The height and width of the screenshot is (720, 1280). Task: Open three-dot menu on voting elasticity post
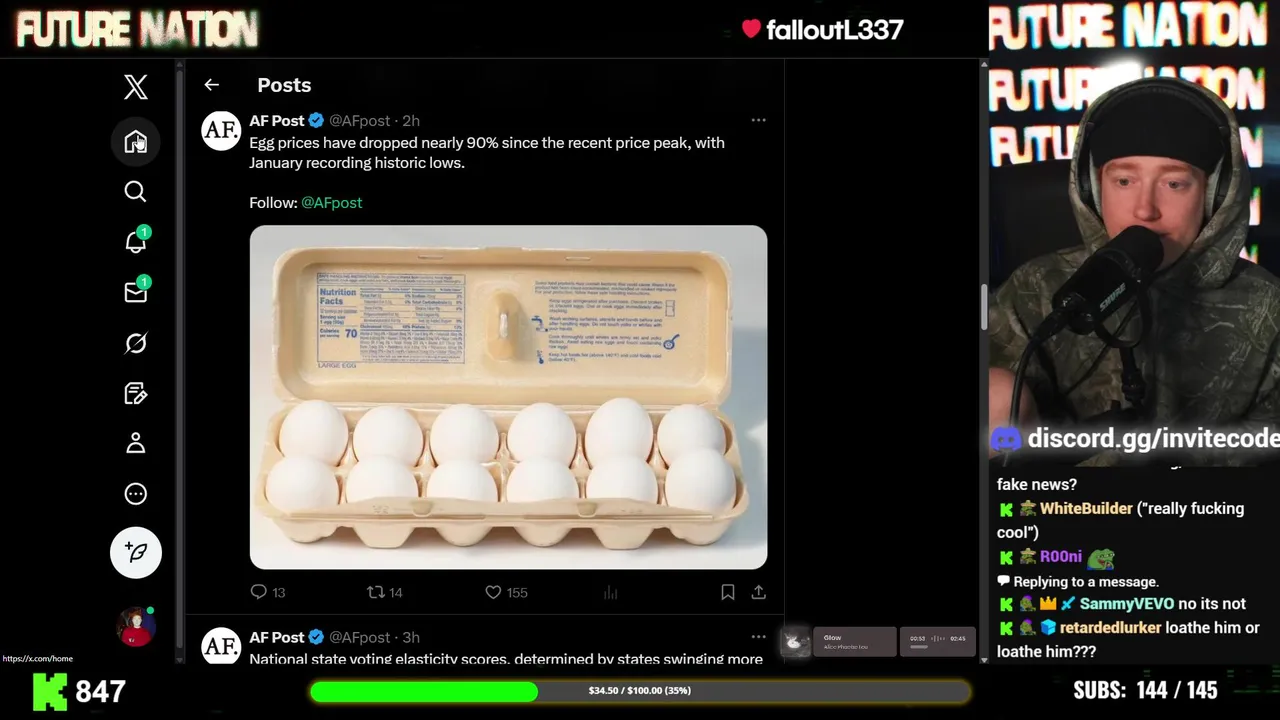click(759, 636)
